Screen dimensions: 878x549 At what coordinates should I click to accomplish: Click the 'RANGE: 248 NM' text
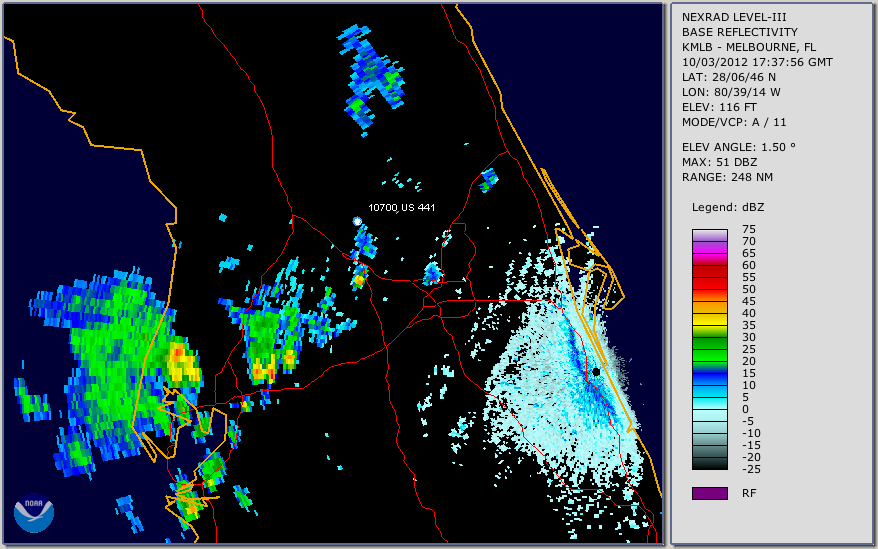[727, 178]
